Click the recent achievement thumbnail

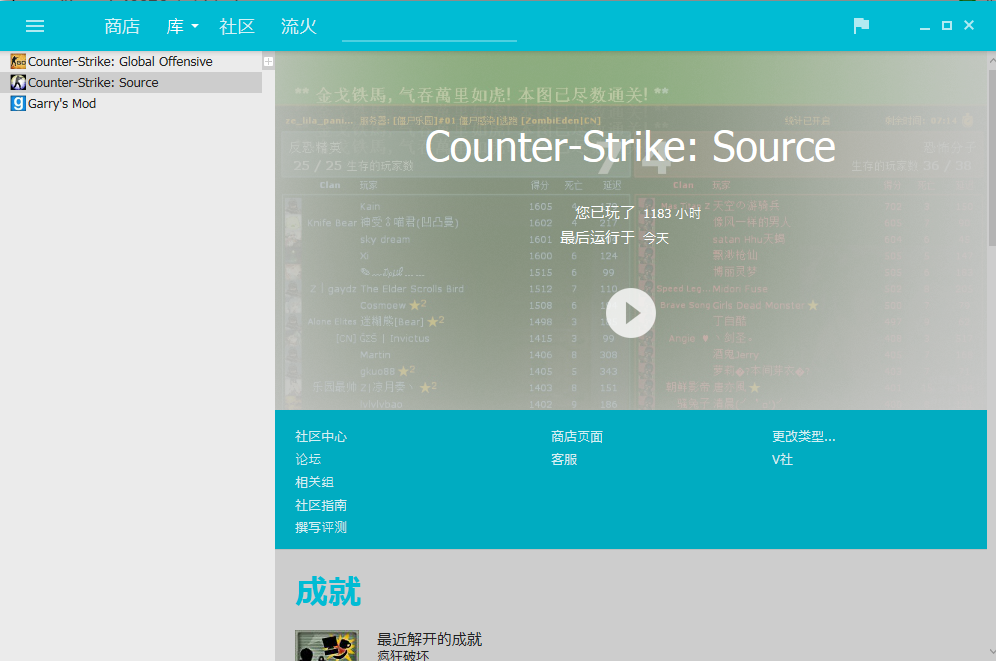click(x=326, y=645)
